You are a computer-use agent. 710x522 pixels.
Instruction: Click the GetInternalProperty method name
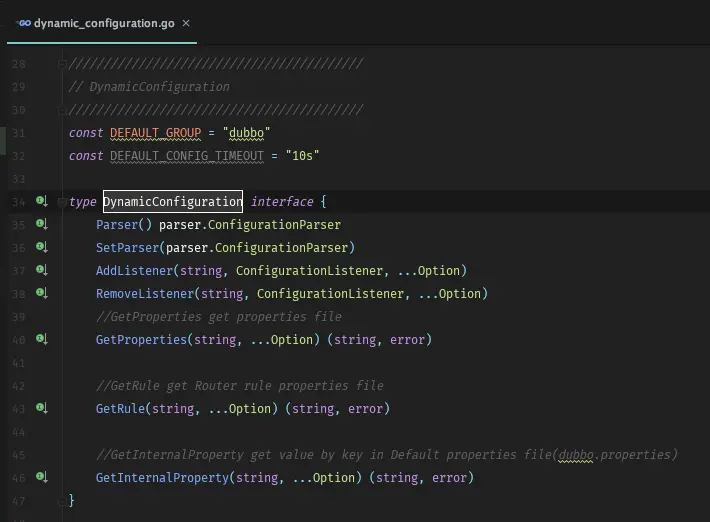(162, 478)
